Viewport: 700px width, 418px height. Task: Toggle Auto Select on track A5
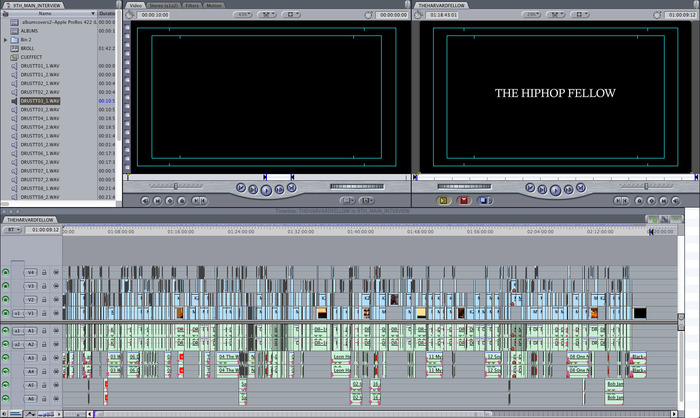coord(56,385)
